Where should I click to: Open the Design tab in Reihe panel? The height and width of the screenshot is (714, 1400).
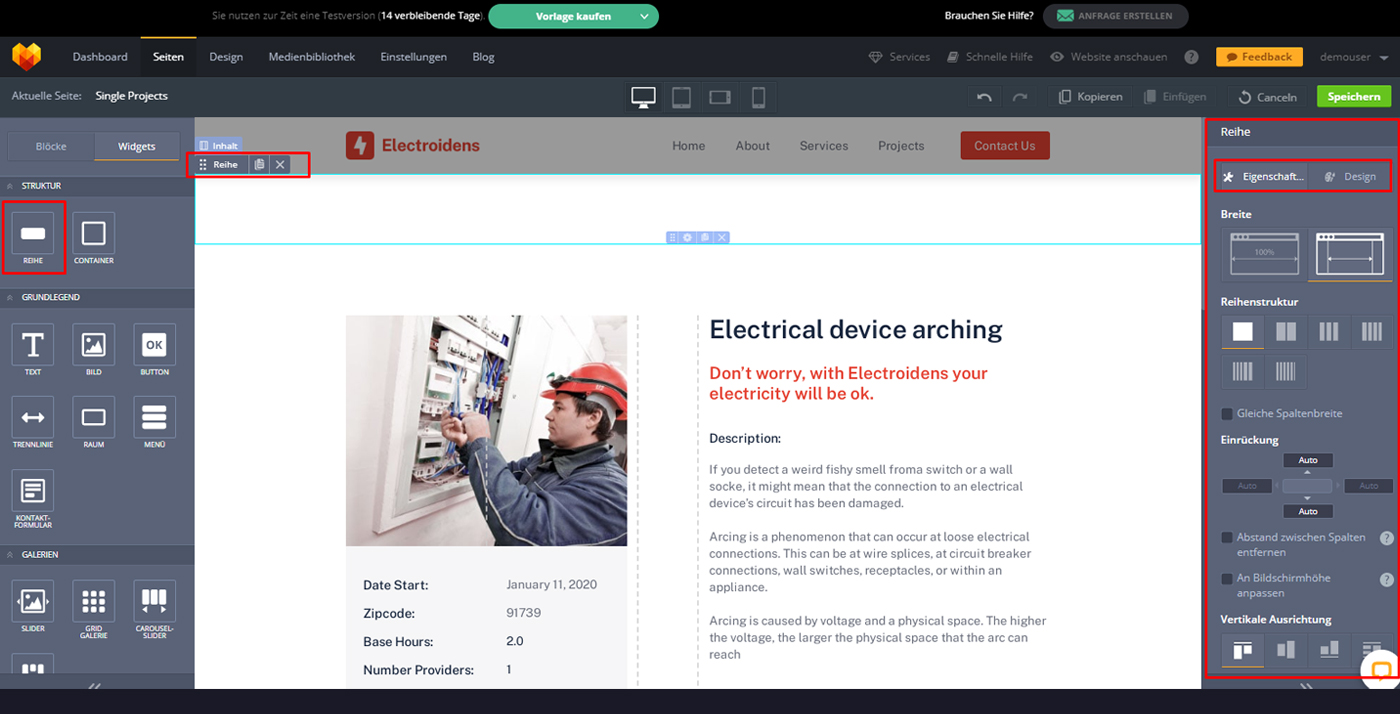point(1349,177)
